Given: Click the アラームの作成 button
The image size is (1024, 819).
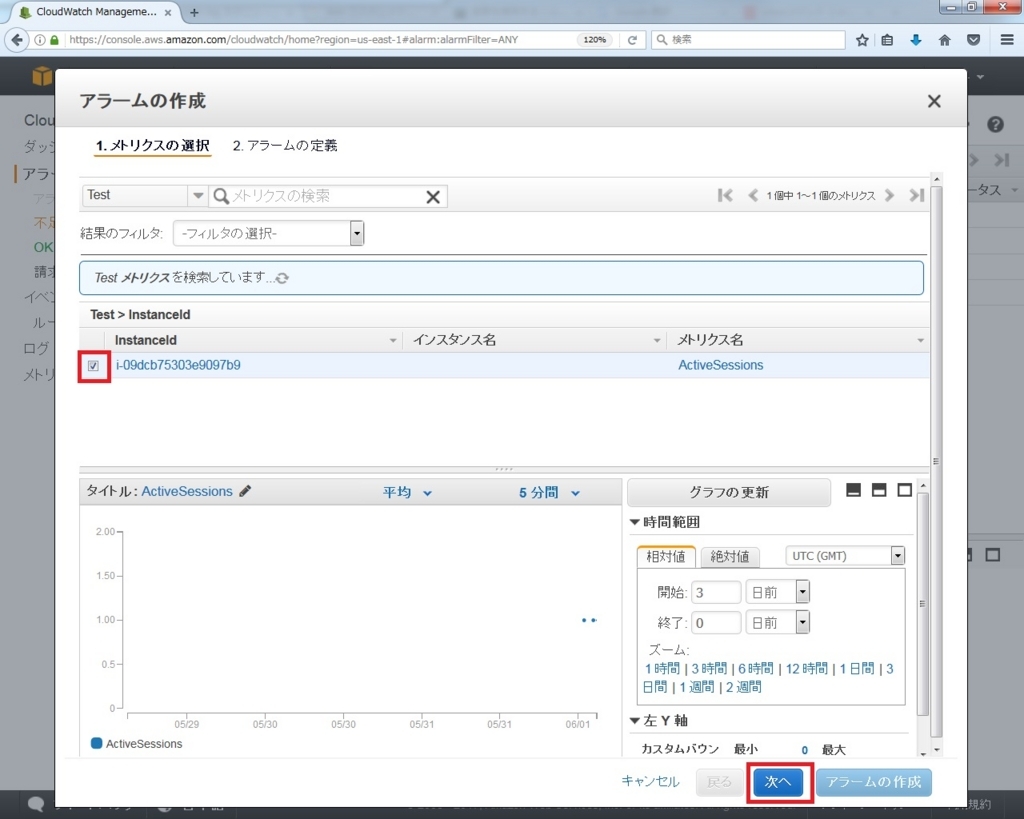Looking at the screenshot, I should click(874, 782).
